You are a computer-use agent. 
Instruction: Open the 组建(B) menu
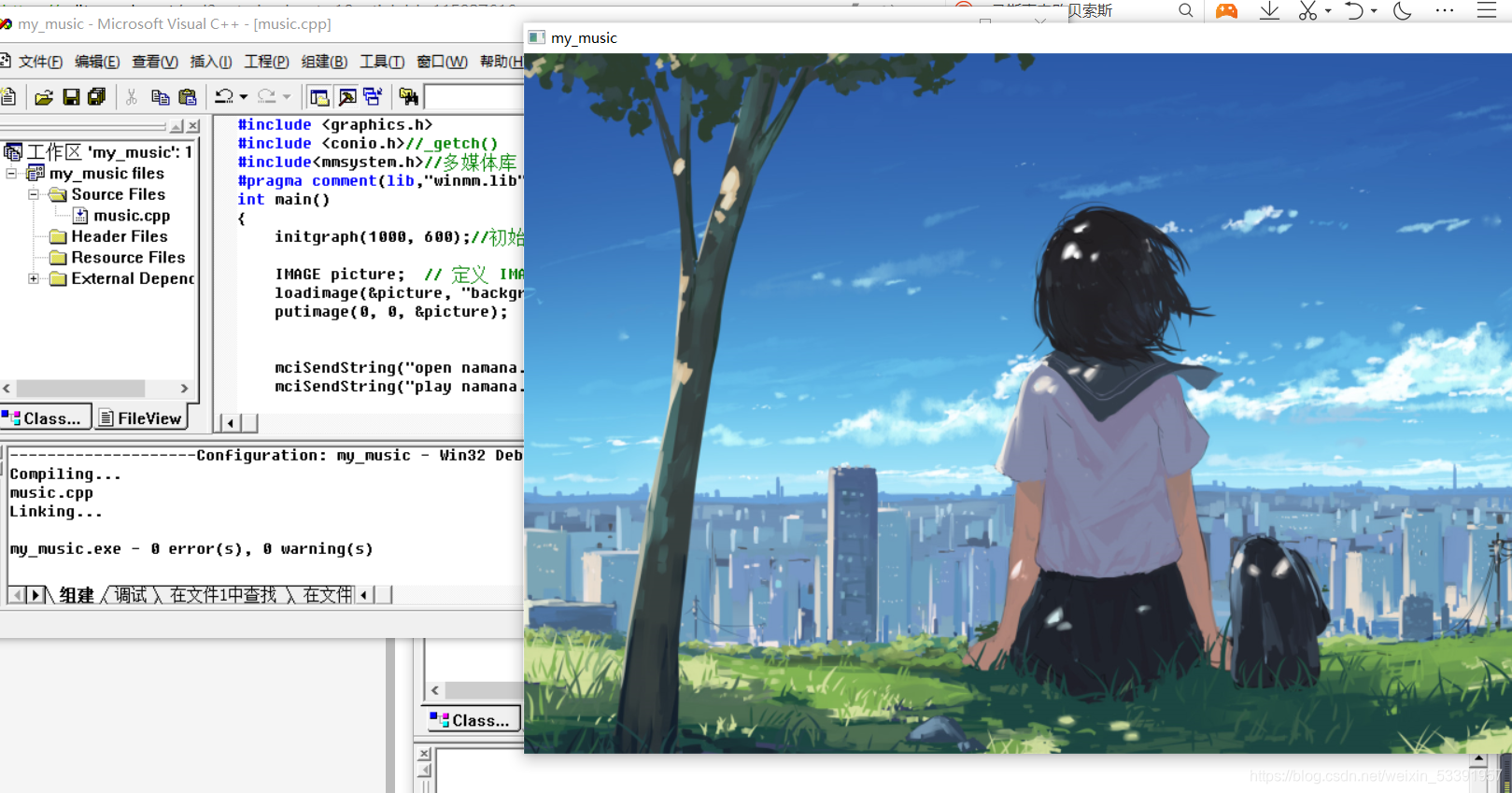click(x=324, y=62)
